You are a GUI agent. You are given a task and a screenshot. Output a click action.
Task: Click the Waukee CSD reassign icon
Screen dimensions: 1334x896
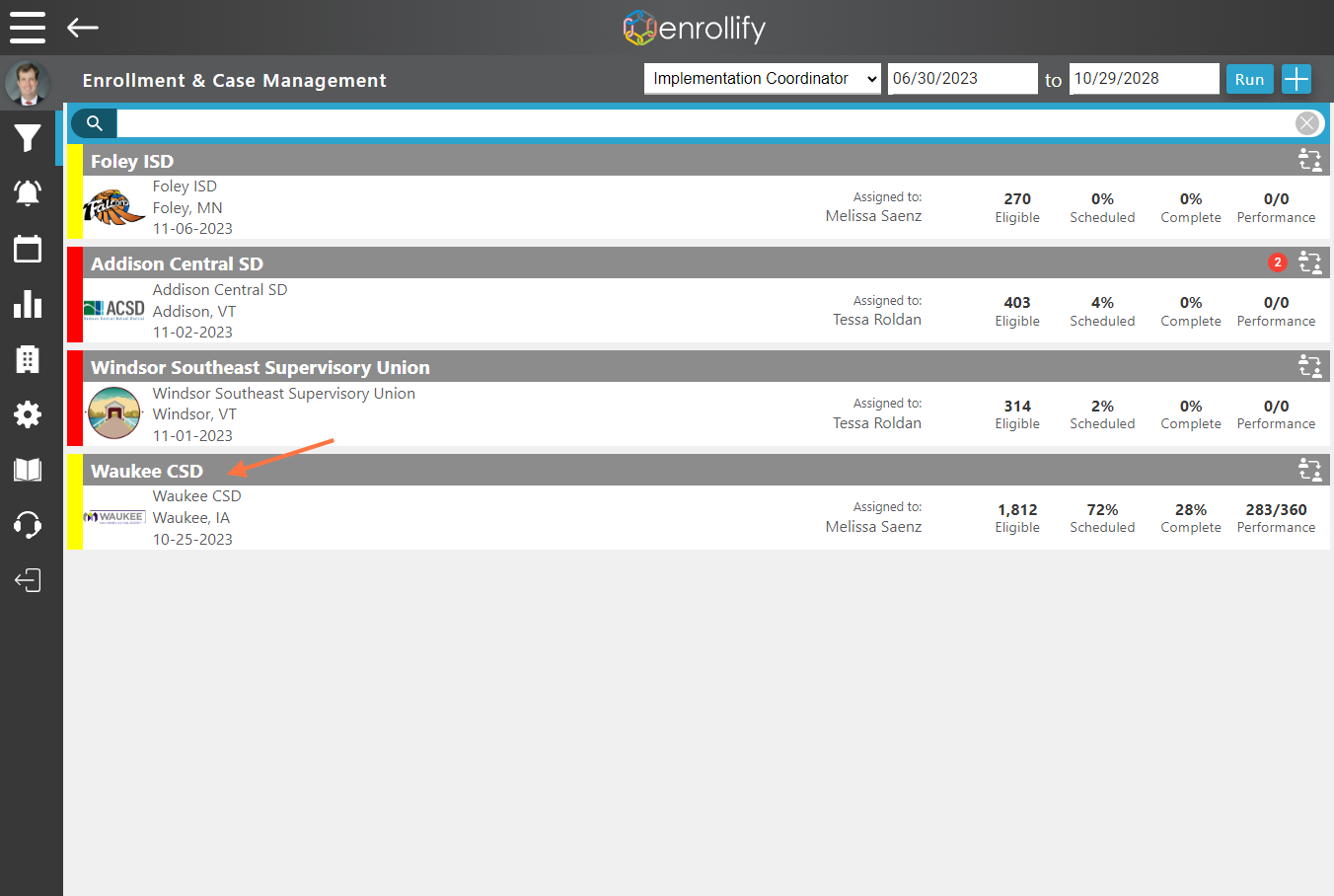pyautogui.click(x=1310, y=470)
